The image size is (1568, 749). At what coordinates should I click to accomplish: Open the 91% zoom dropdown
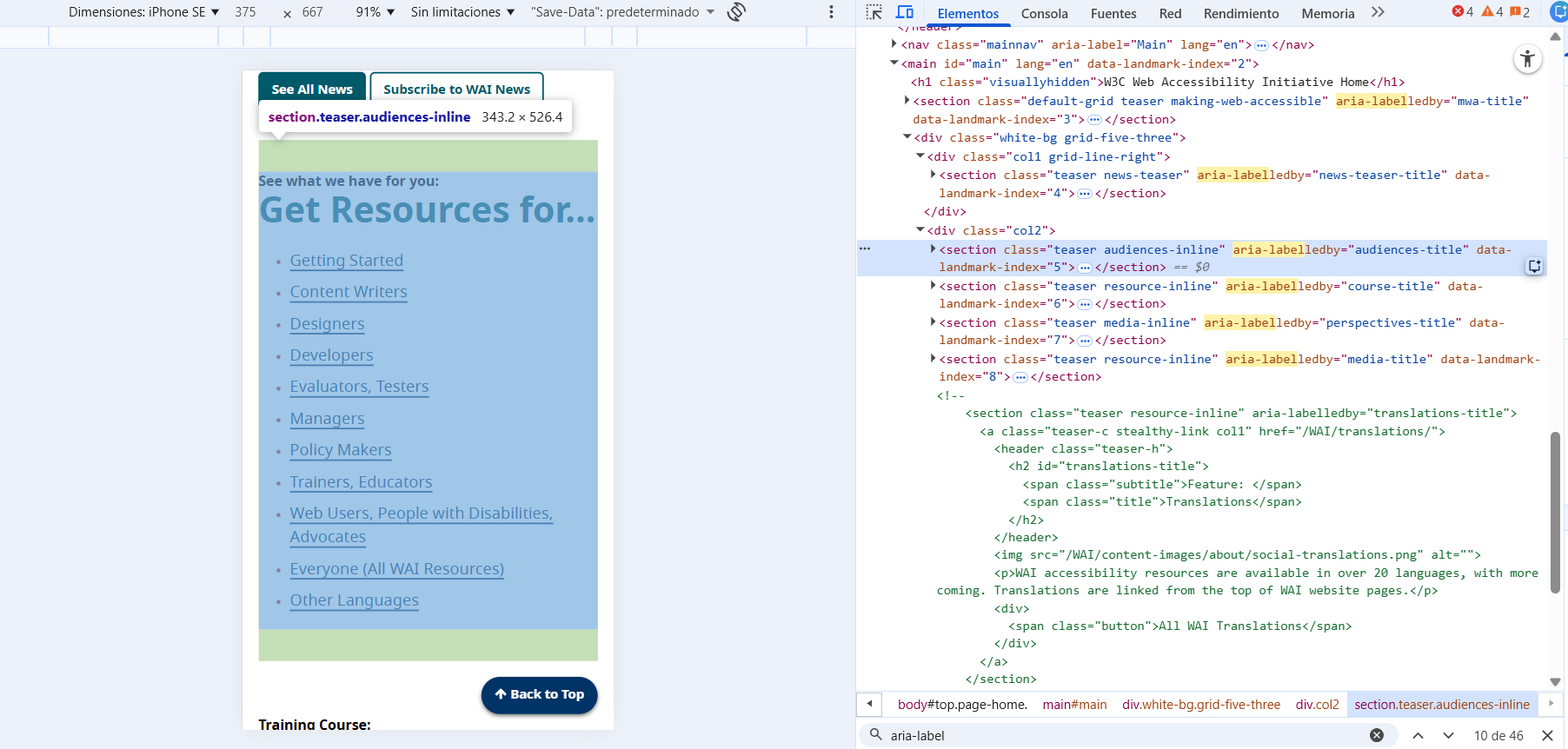pos(375,12)
